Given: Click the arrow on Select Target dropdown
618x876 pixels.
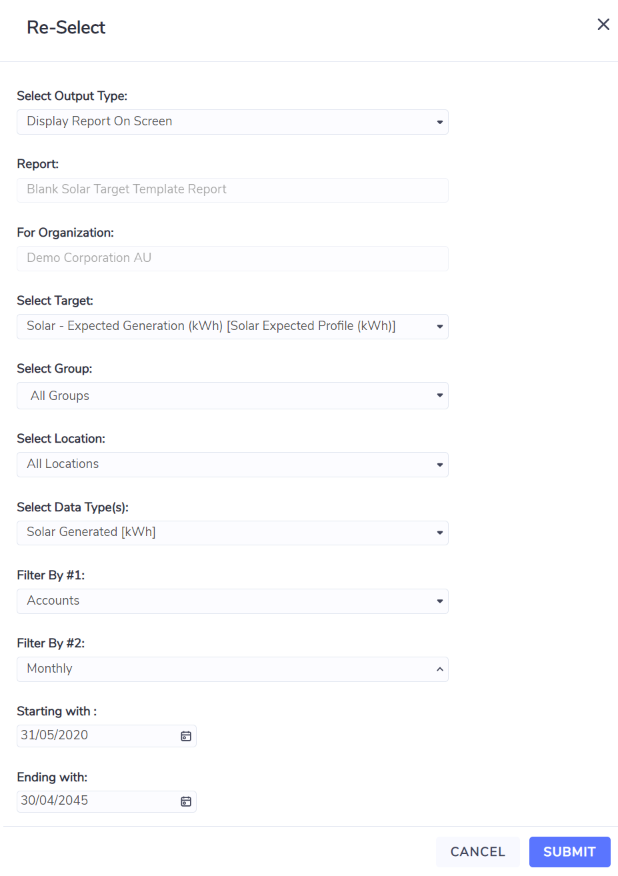Looking at the screenshot, I should click(x=440, y=327).
